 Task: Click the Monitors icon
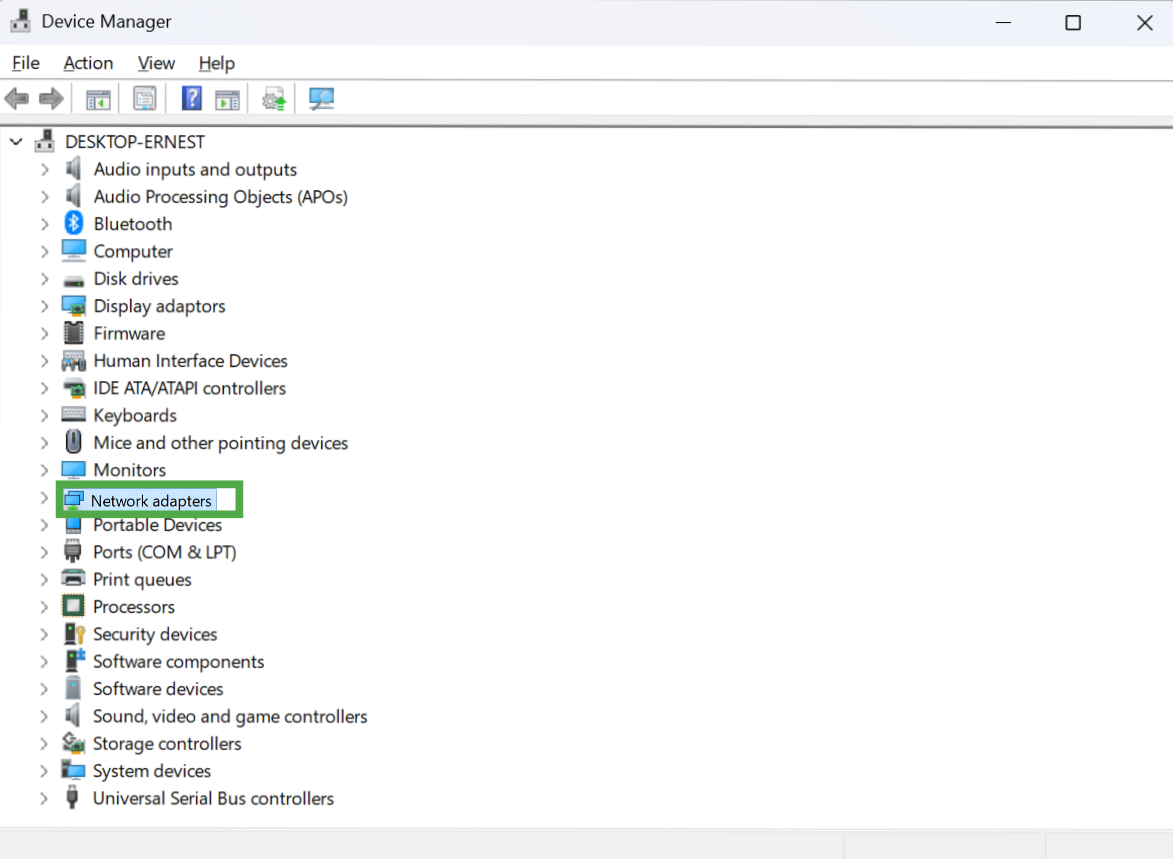[x=73, y=469]
